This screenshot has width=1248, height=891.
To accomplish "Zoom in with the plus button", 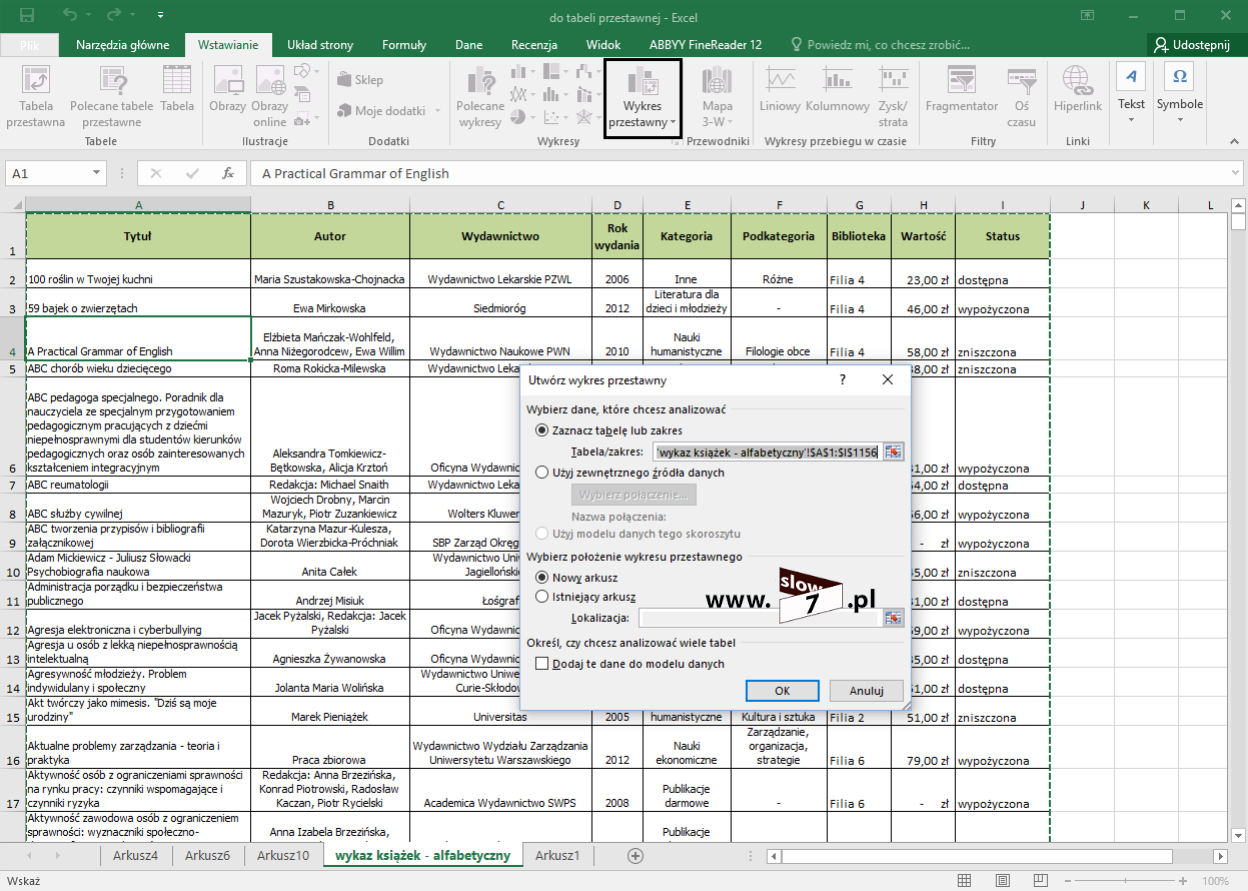I will click(1184, 881).
